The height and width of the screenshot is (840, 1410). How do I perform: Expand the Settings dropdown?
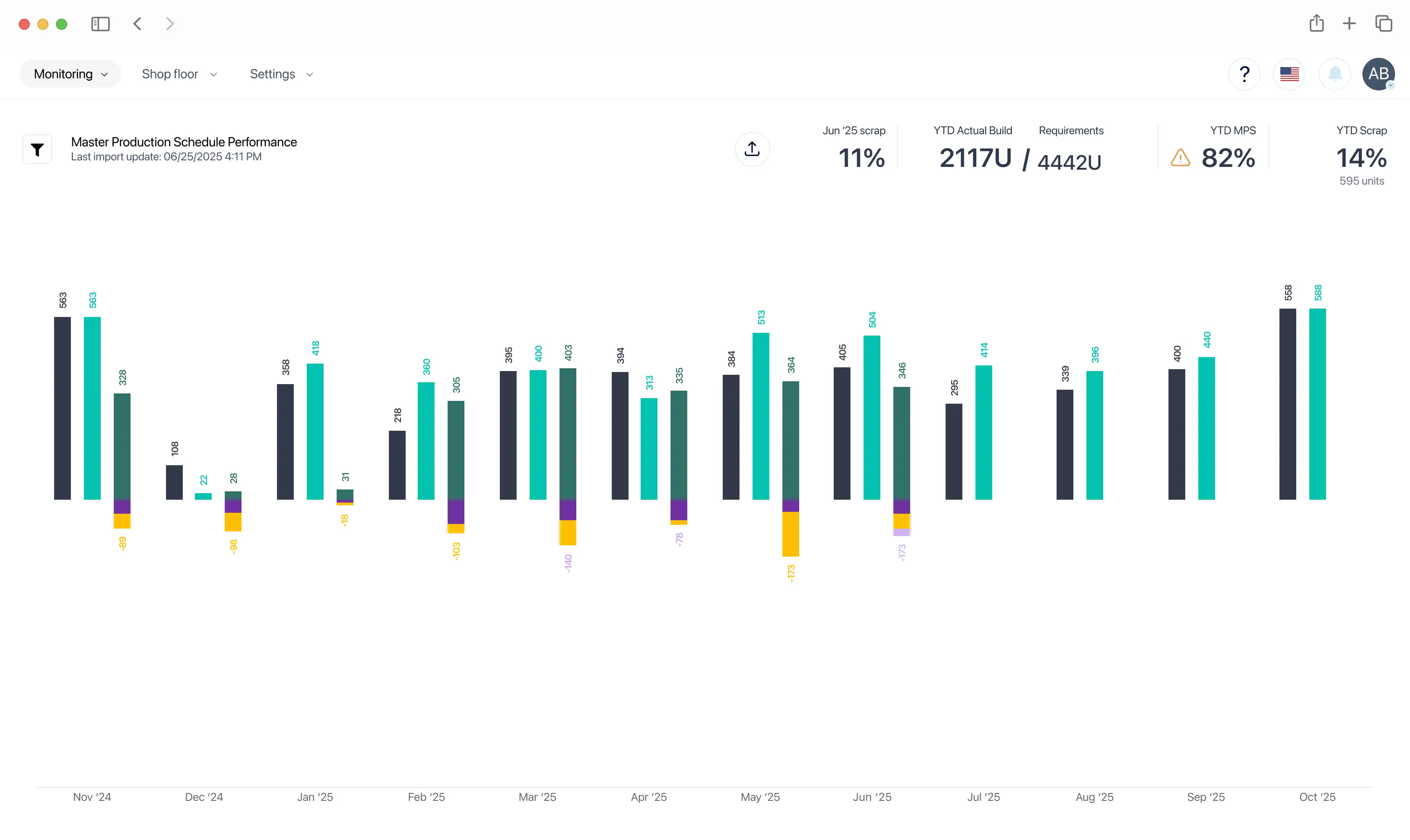pos(281,74)
